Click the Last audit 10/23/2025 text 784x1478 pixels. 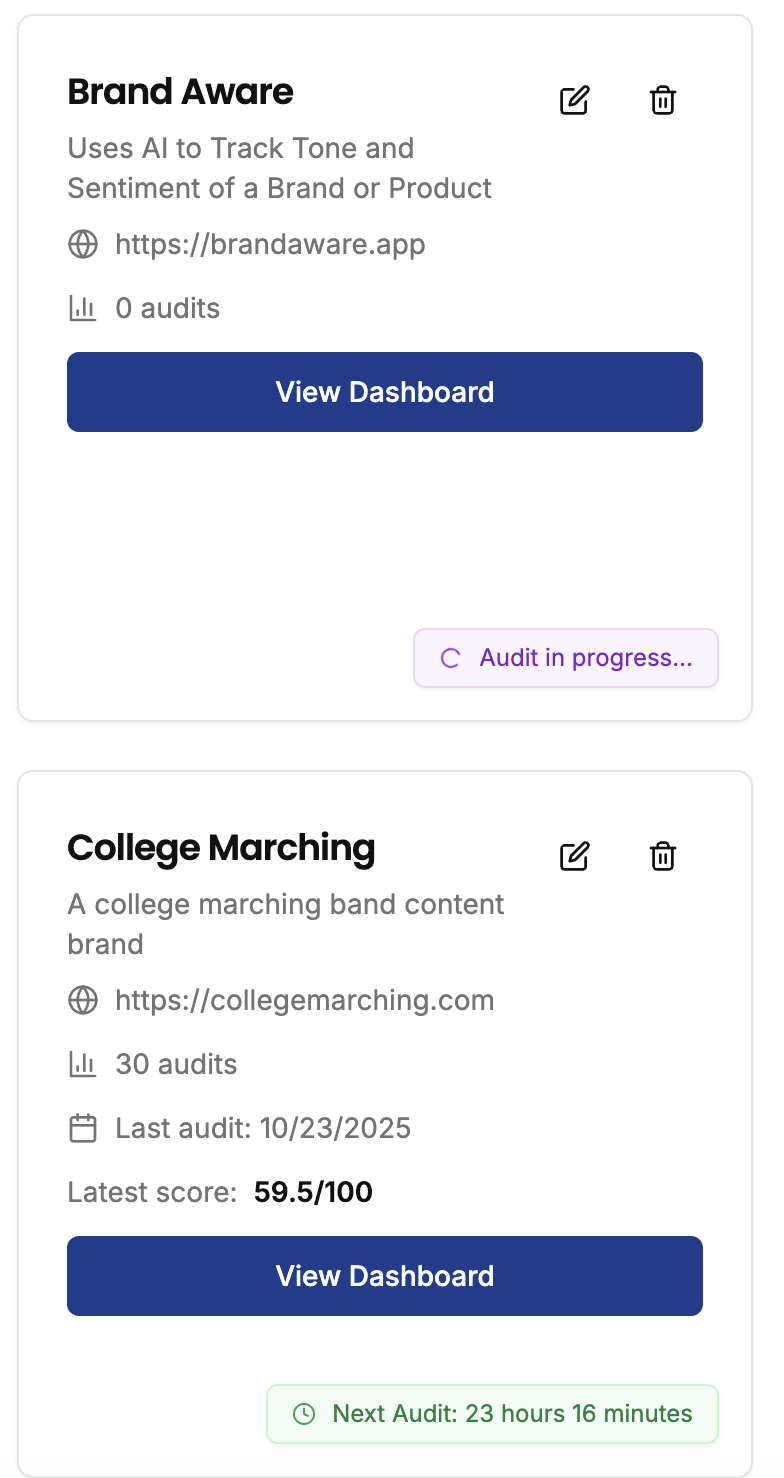(x=263, y=1129)
